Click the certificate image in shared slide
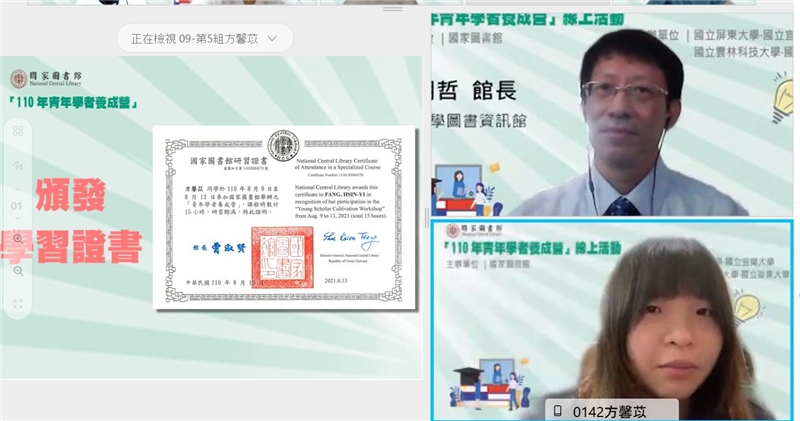Viewport: 800px width, 421px height. coord(285,217)
